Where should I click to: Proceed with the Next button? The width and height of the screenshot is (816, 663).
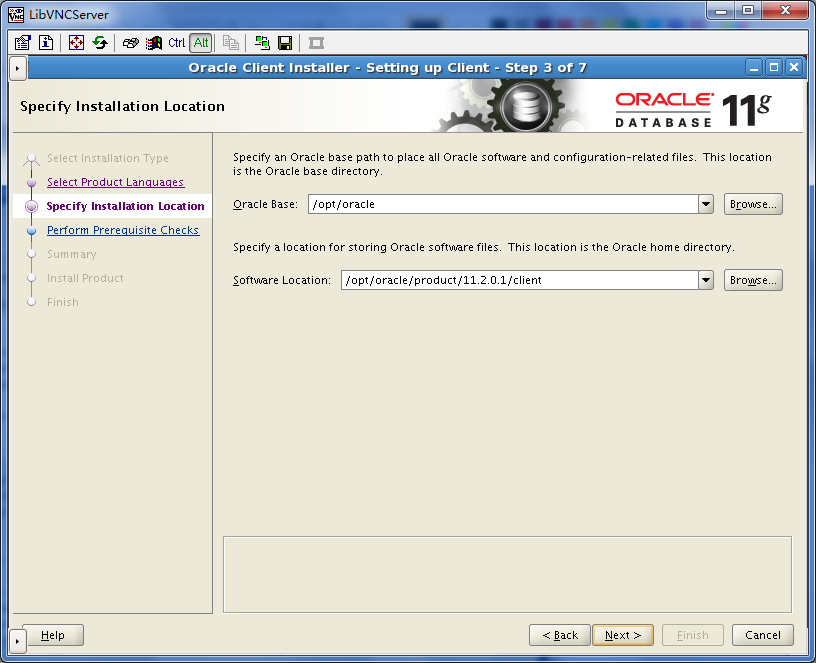(623, 635)
